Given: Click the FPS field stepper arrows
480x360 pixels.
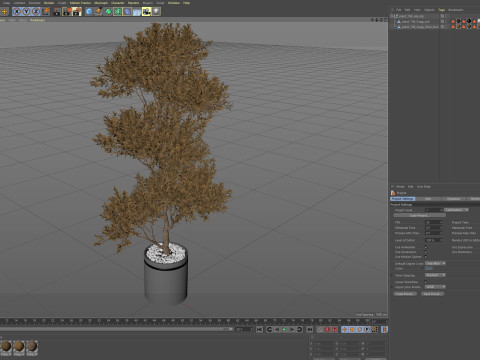Looking at the screenshot, I should [441, 222].
